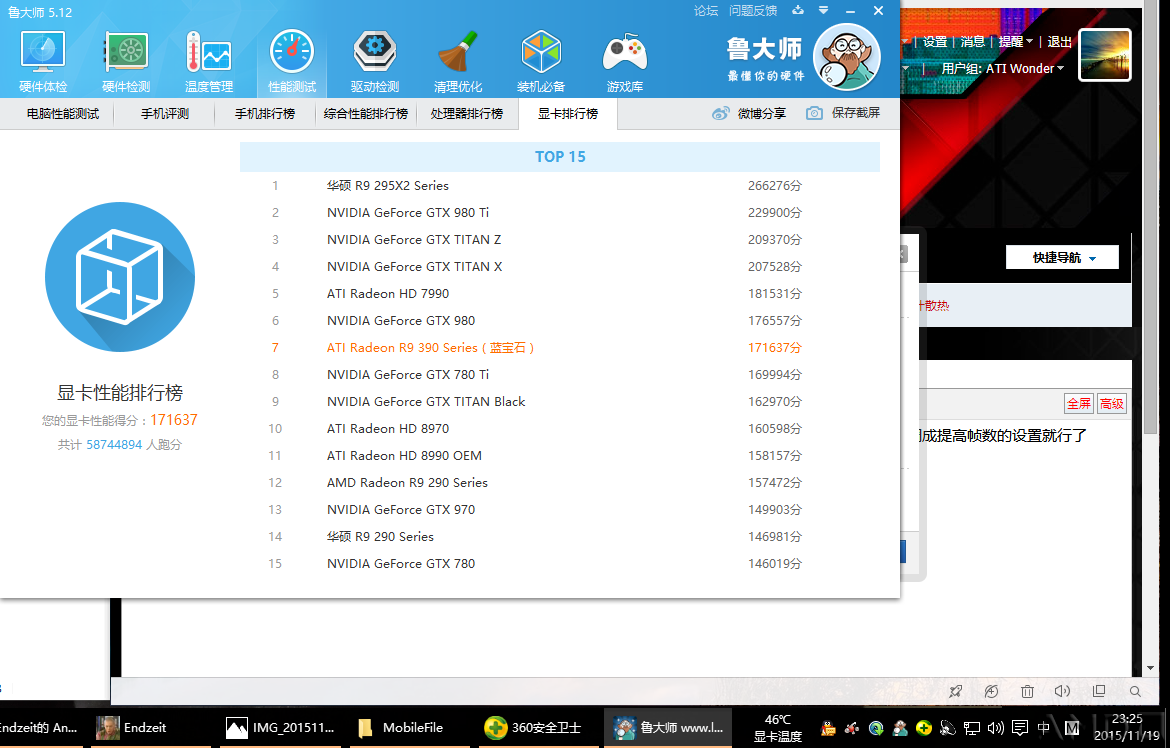Image resolution: width=1170 pixels, height=748 pixels.
Task: Open the title bar main menu arrow
Action: click(823, 10)
